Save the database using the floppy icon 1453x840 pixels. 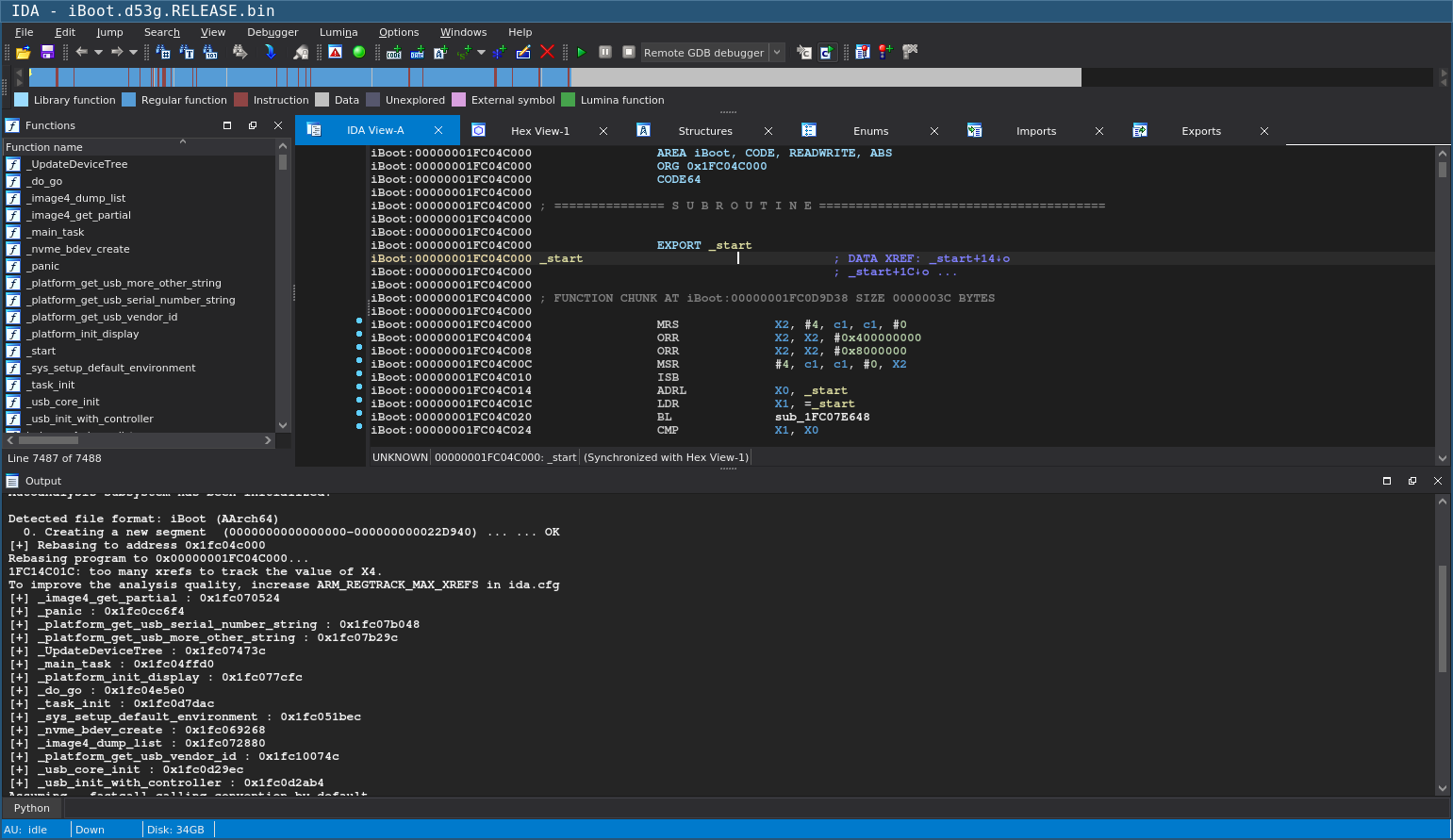47,53
